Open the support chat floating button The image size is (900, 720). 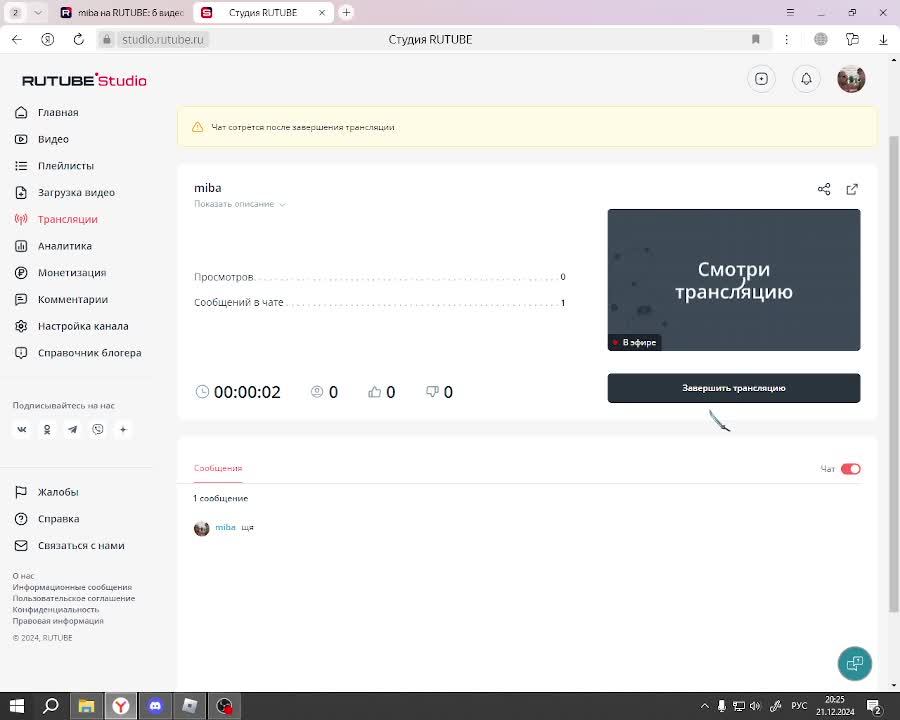[x=854, y=663]
